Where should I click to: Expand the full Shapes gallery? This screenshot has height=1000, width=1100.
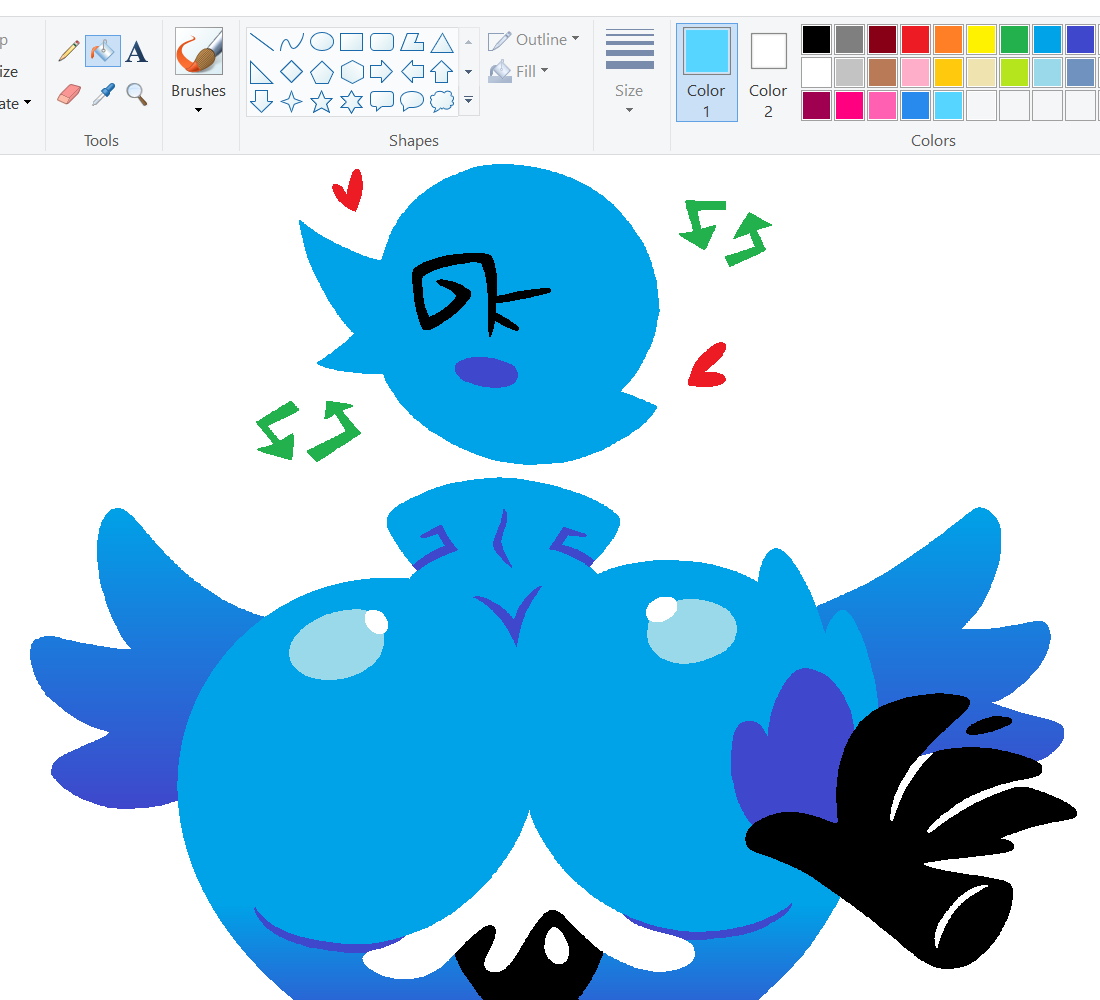point(469,100)
